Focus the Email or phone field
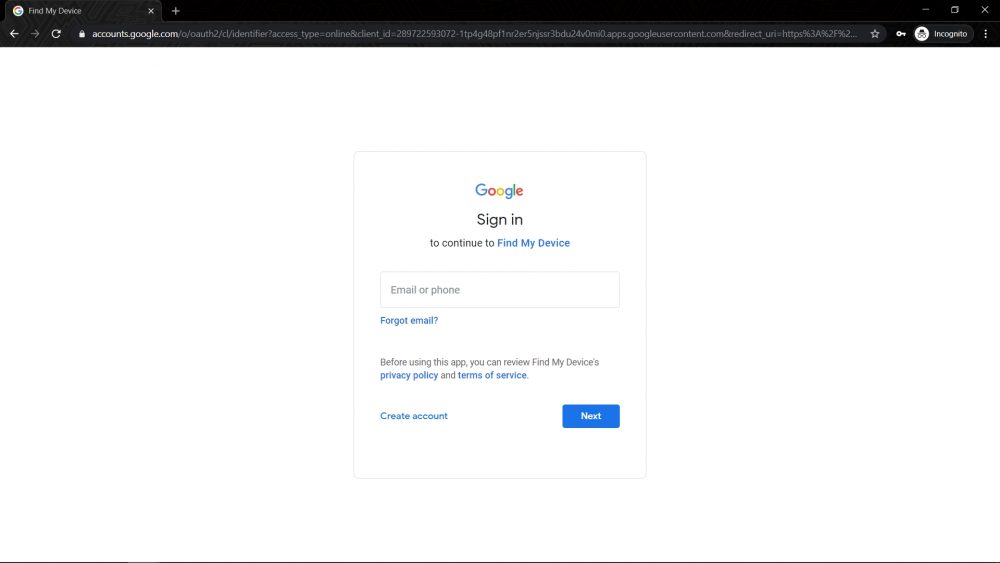This screenshot has height=563, width=1000. [x=499, y=289]
